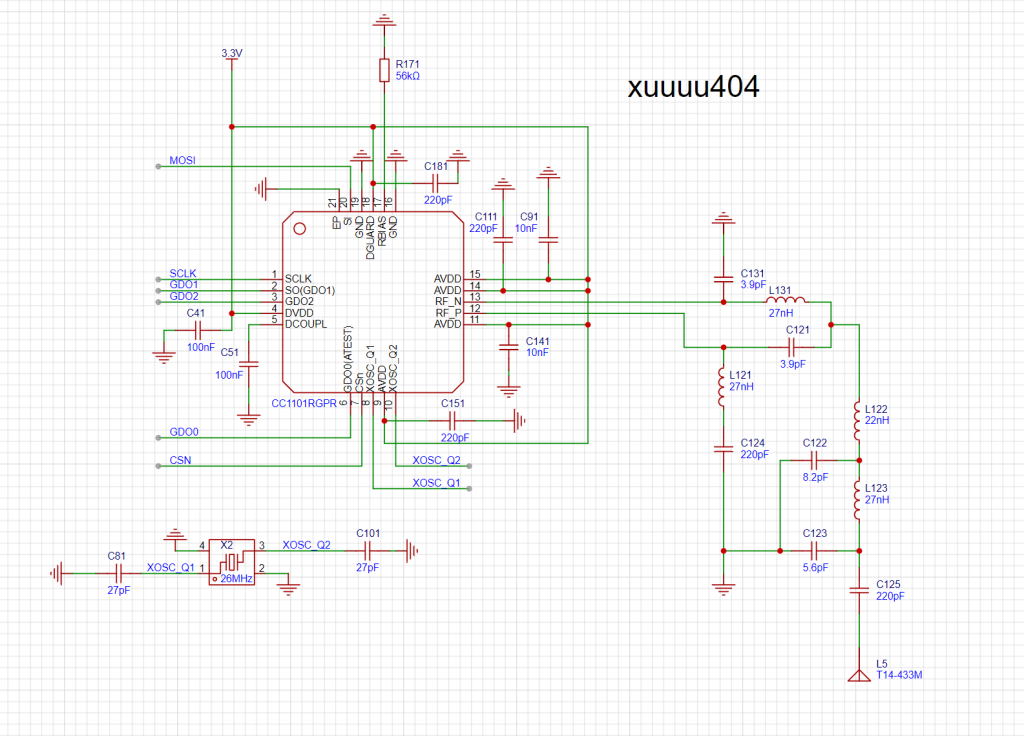Select the xuuuu404 title text
Screen dimensions: 1024x736
[x=693, y=87]
